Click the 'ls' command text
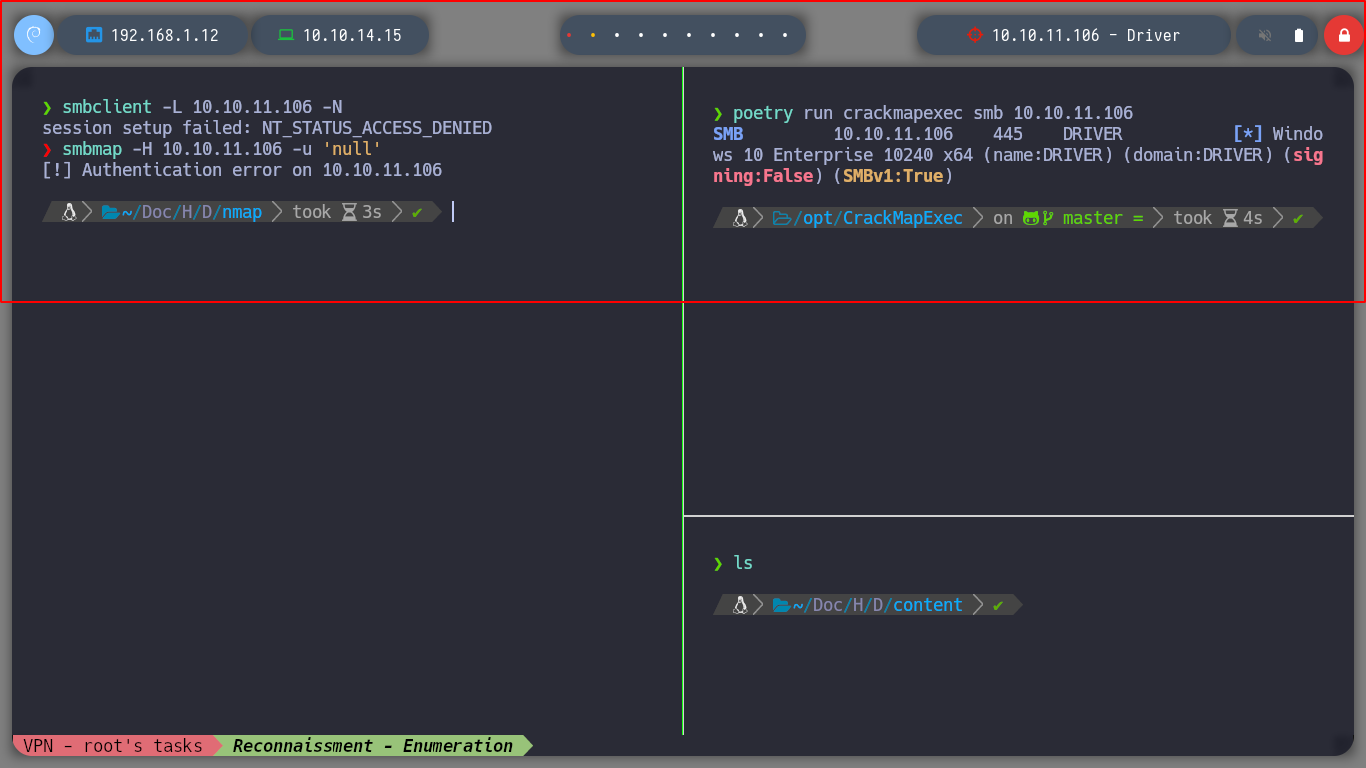 click(743, 563)
